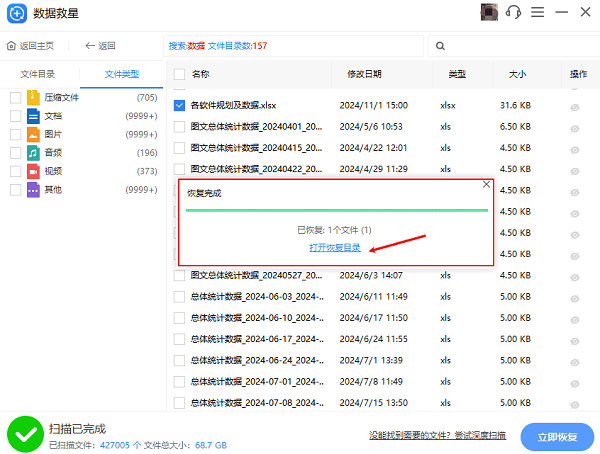
Task: Click the 返回 back button
Action: [x=100, y=46]
